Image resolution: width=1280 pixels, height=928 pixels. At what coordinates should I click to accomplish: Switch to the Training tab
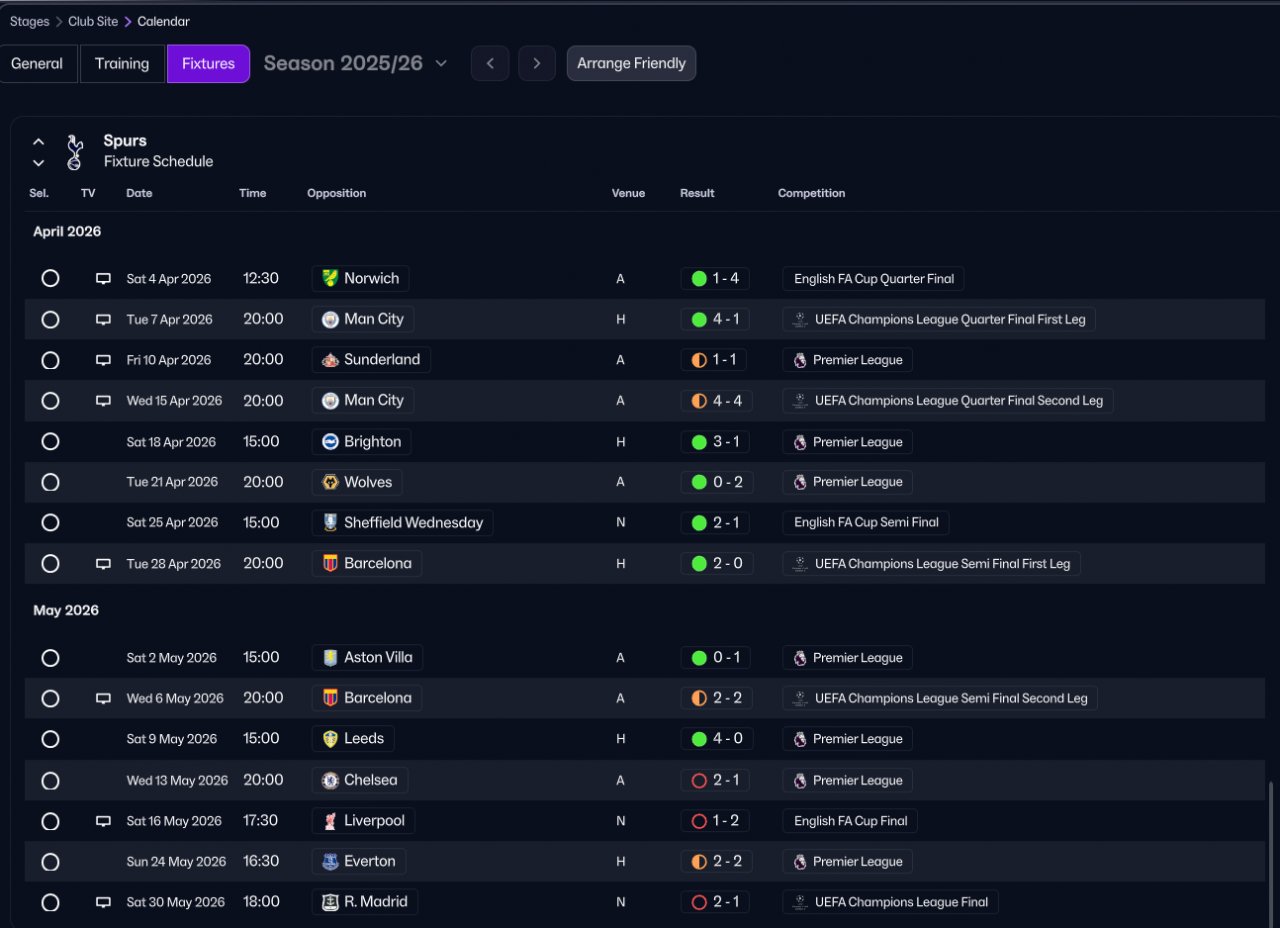point(122,63)
